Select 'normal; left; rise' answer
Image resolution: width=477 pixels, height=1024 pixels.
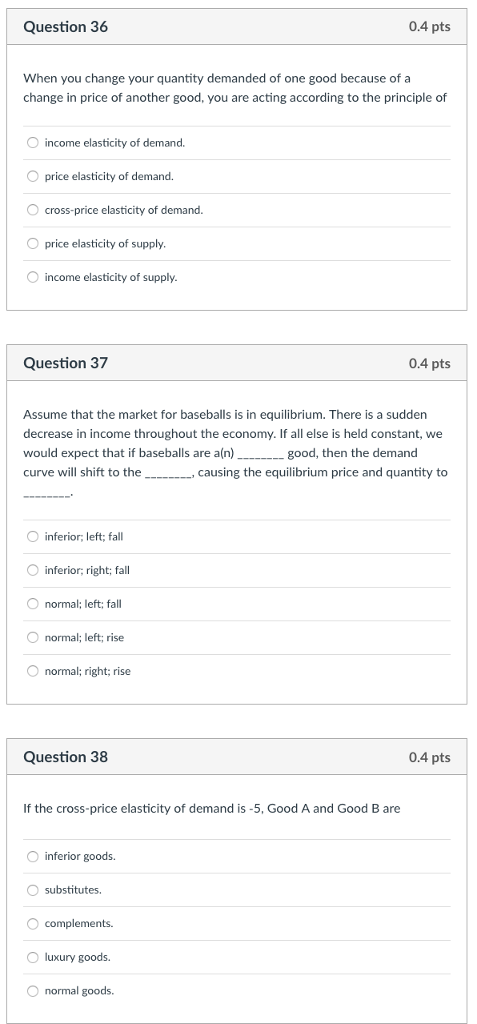tap(33, 637)
